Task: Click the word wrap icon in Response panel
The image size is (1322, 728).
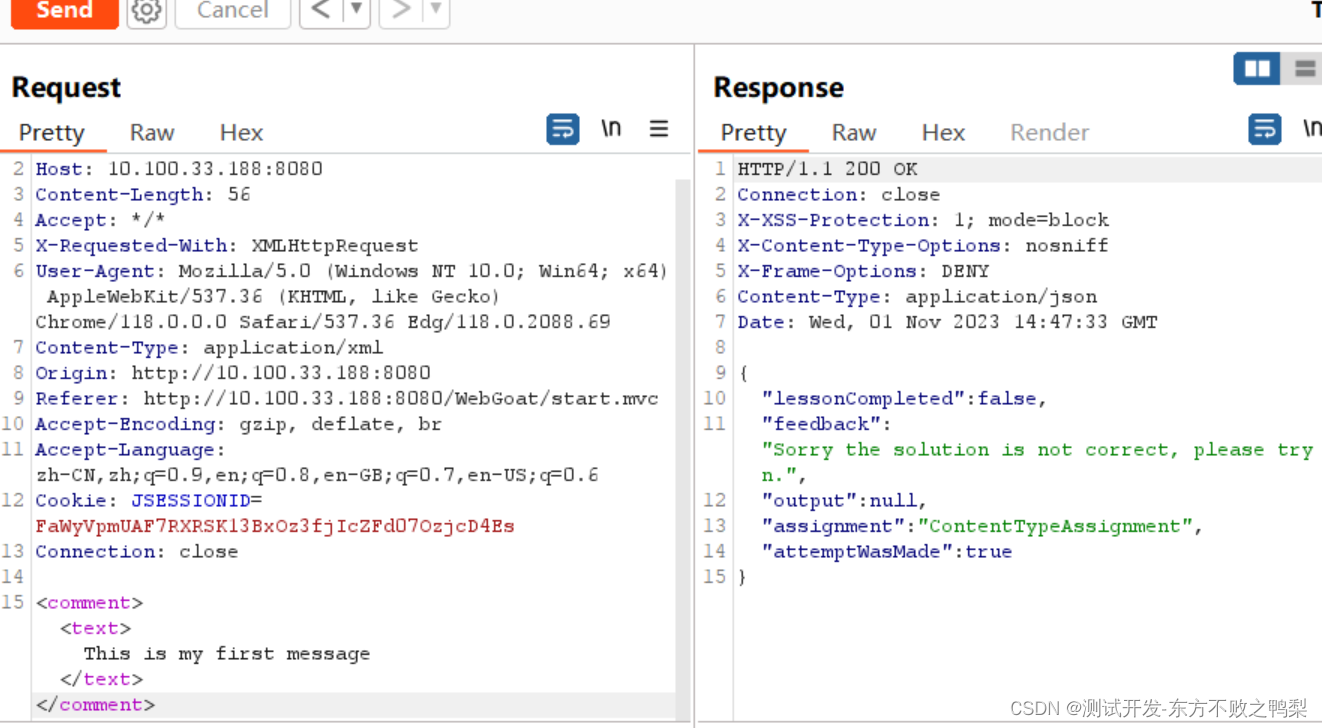Action: click(x=1264, y=128)
